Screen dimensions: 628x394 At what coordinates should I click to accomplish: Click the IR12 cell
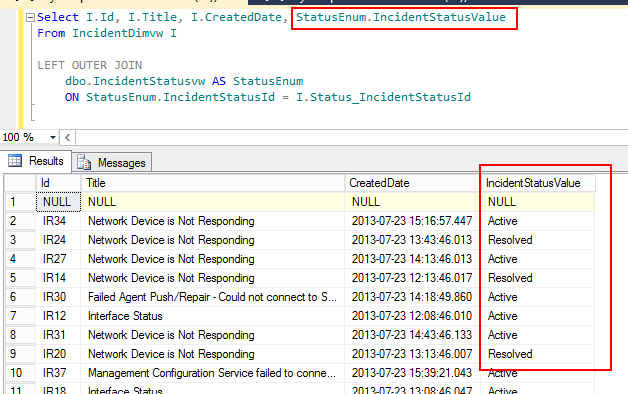[x=58, y=316]
